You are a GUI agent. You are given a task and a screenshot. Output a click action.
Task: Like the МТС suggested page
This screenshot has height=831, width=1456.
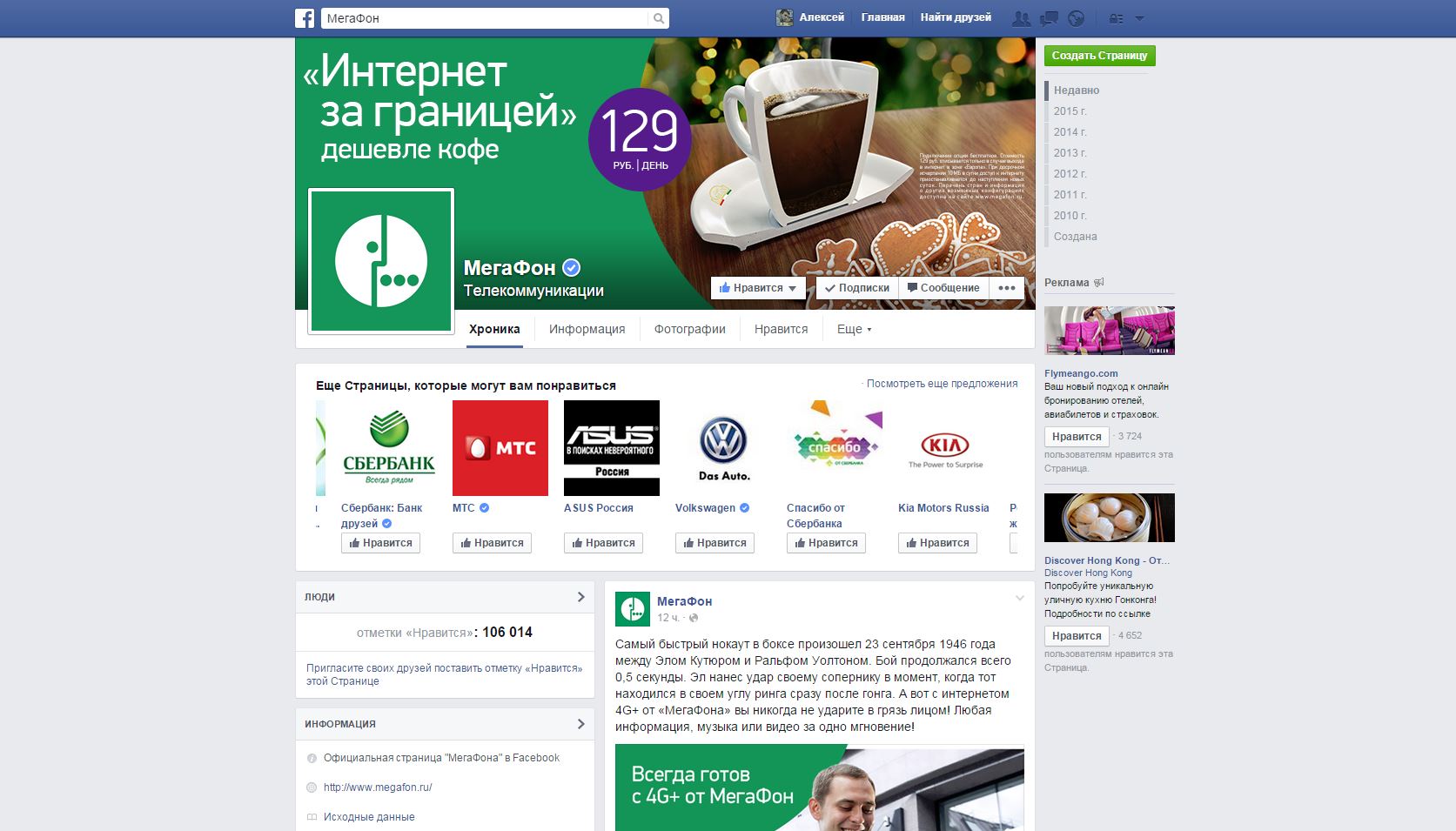[492, 543]
